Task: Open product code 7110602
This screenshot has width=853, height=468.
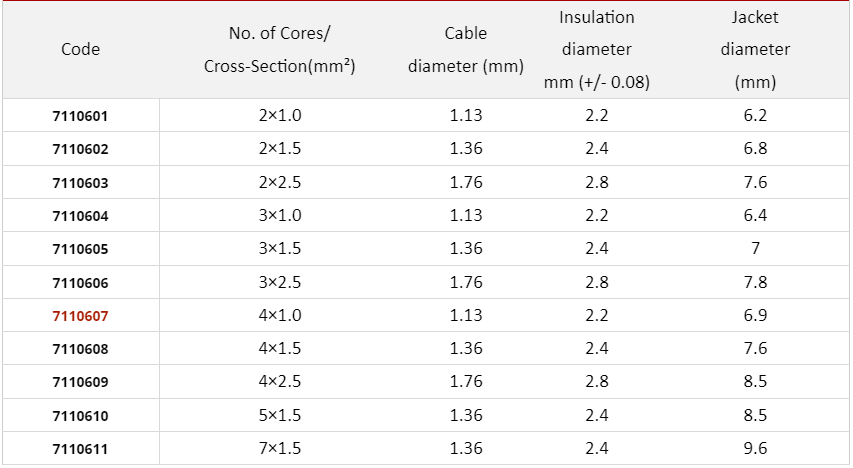Action: tap(80, 150)
